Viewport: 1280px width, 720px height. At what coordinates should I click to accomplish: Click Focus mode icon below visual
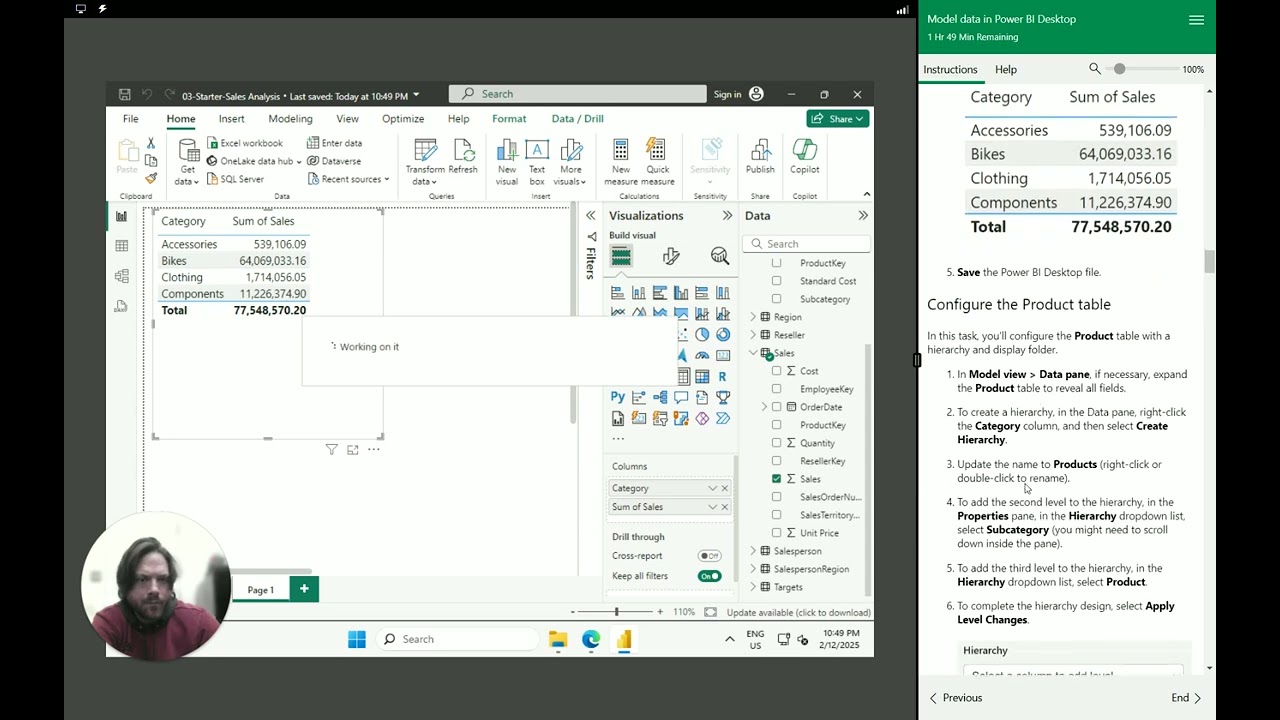coord(352,450)
